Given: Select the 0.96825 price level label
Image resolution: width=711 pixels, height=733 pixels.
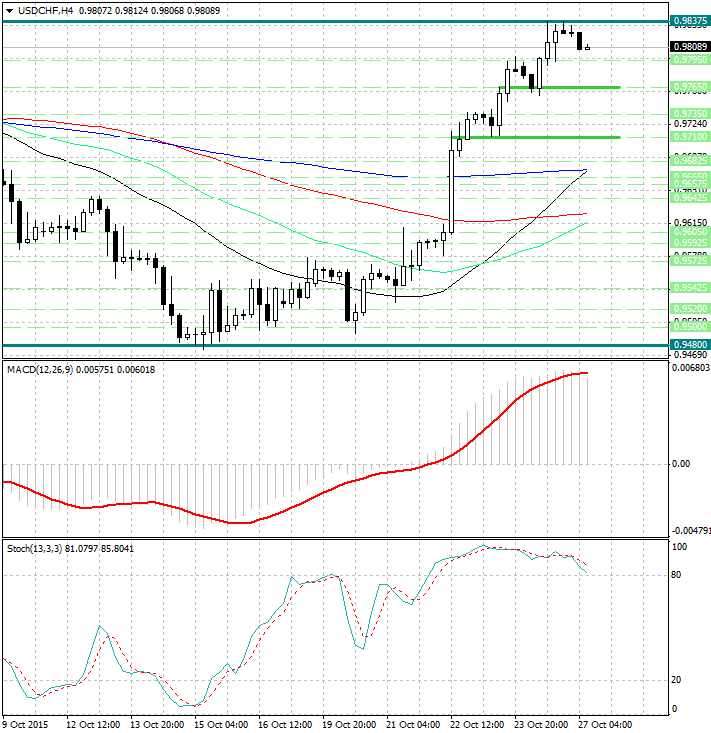Looking at the screenshot, I should click(x=690, y=161).
